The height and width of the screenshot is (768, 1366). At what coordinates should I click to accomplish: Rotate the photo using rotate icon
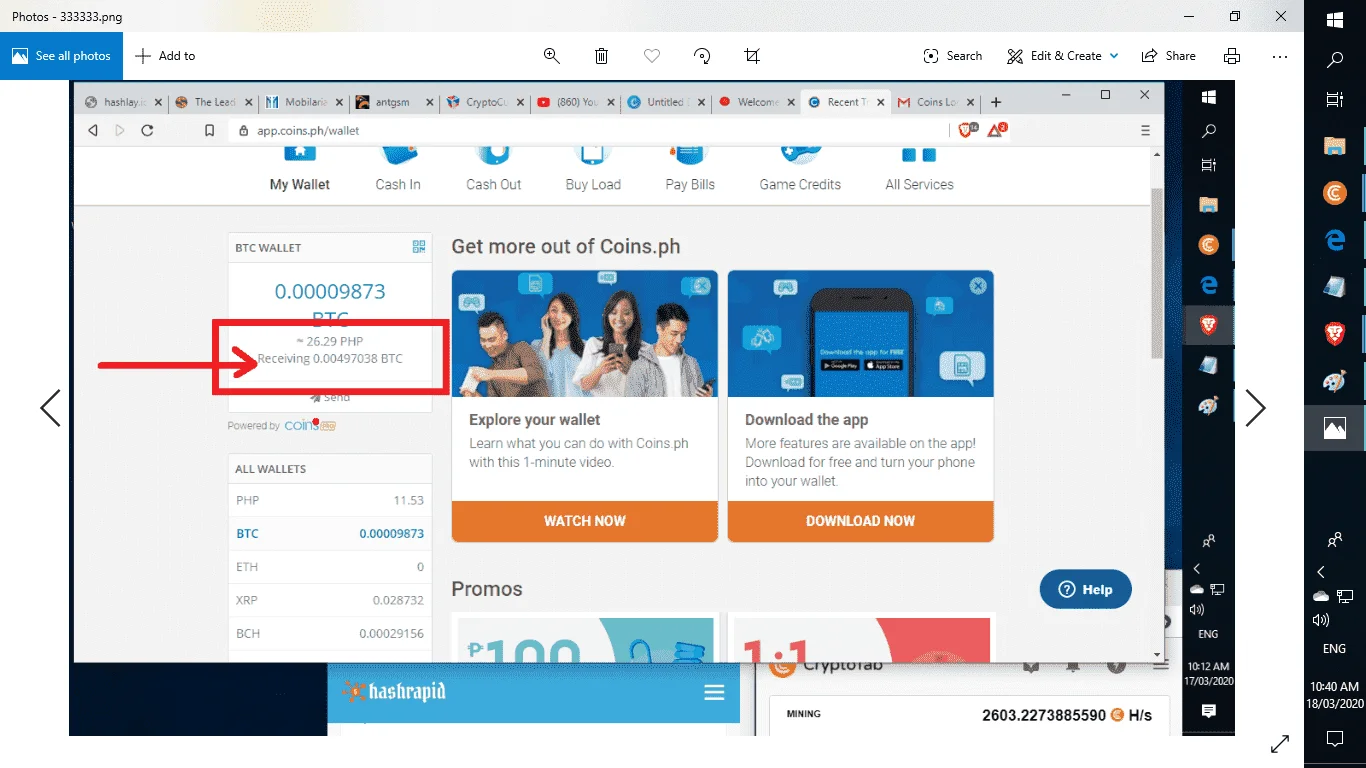(702, 56)
